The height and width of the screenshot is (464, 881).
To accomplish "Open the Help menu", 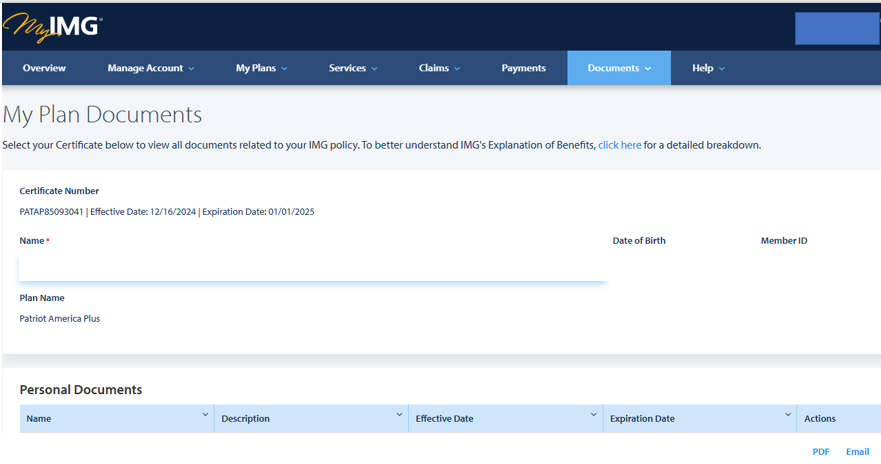I will click(x=708, y=68).
